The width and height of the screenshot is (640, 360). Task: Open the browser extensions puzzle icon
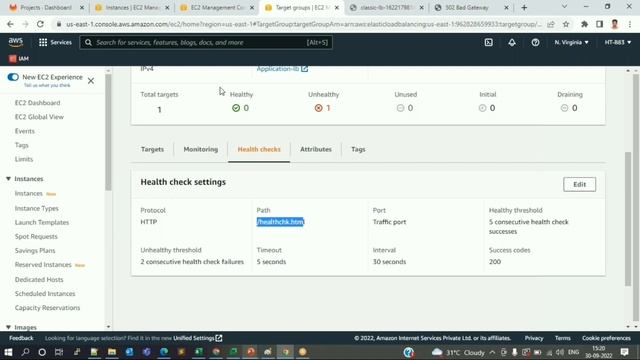click(584, 24)
